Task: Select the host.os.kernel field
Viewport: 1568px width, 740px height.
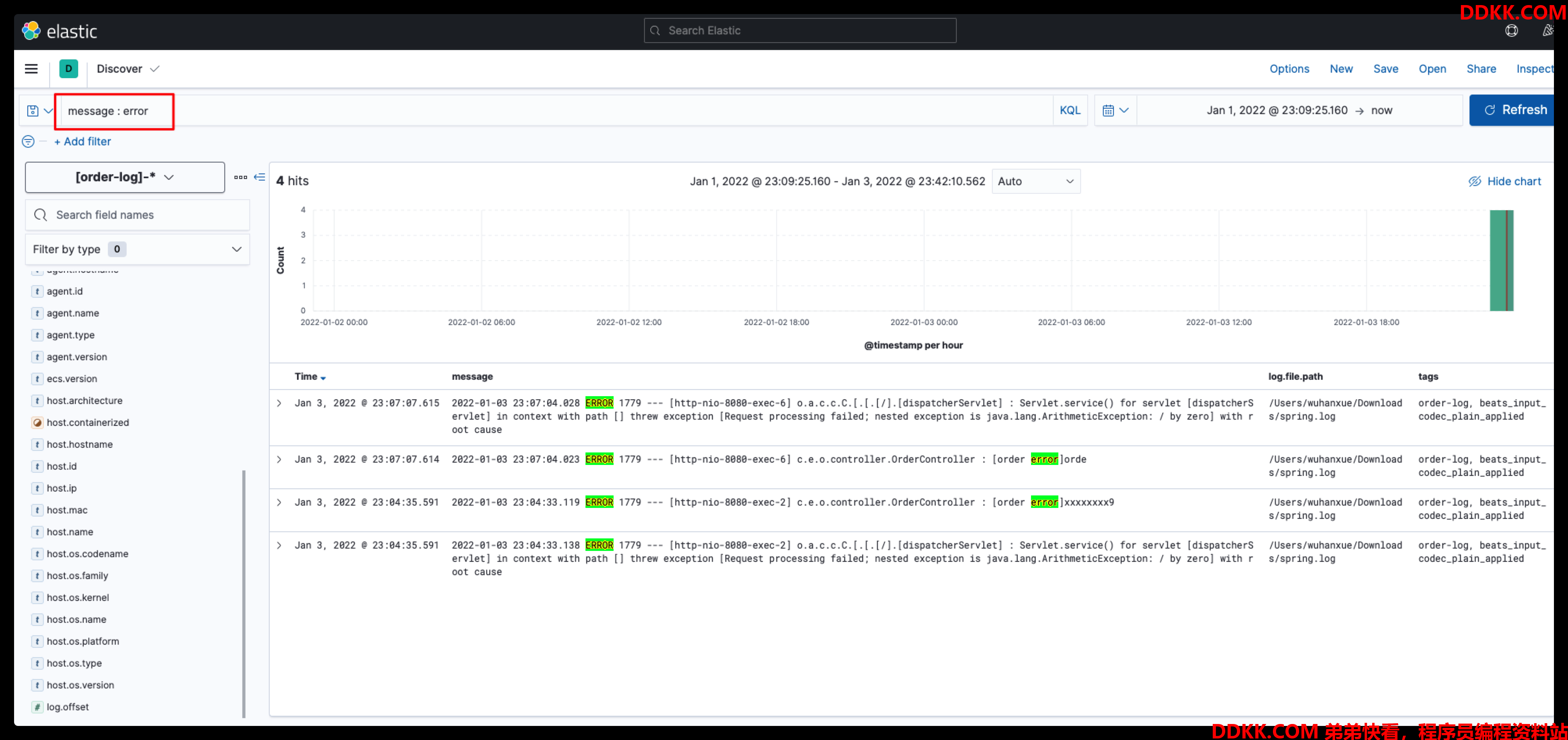Action: (x=78, y=598)
